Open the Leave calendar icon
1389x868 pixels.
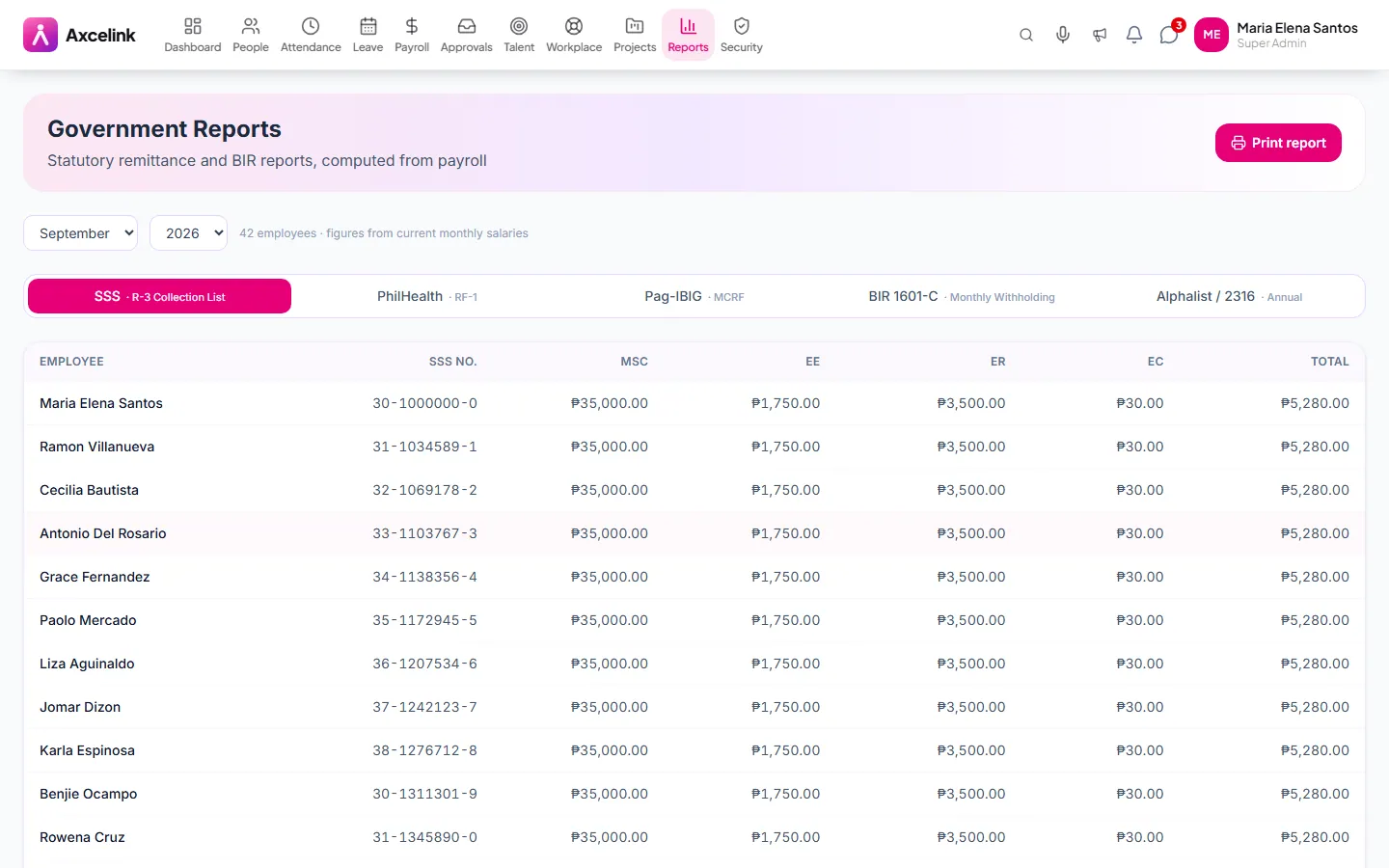coord(368,26)
